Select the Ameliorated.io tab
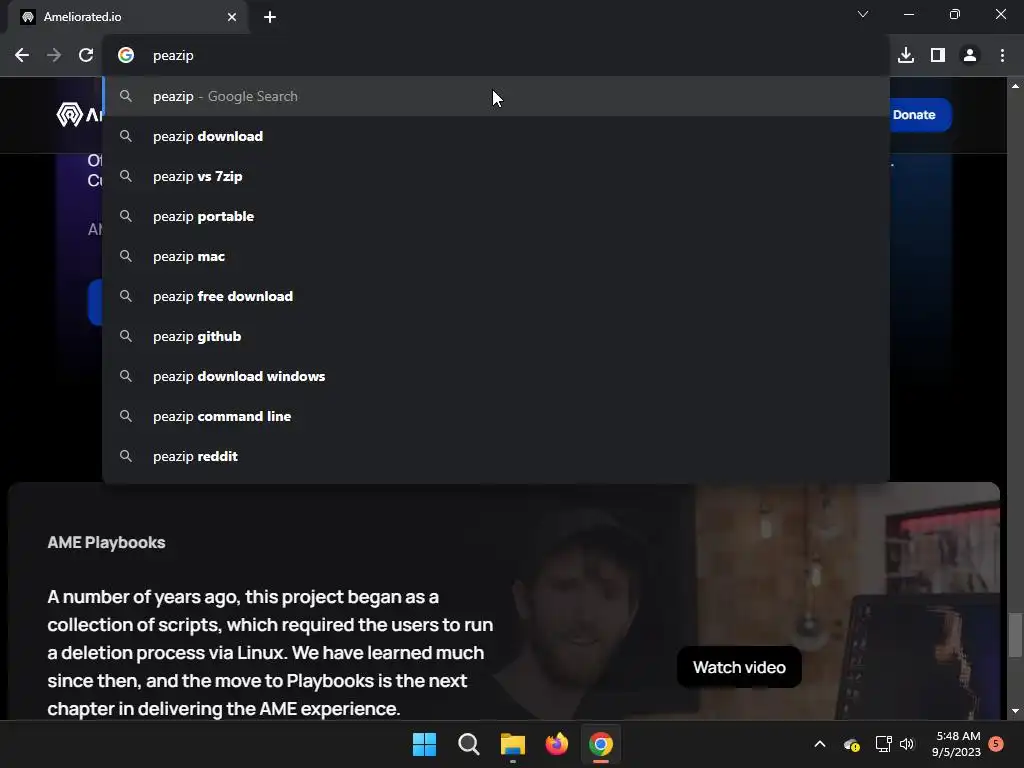This screenshot has width=1024, height=768. click(127, 17)
